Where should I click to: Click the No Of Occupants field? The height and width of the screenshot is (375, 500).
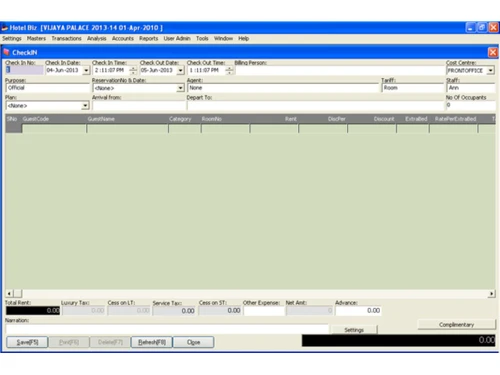(471, 105)
